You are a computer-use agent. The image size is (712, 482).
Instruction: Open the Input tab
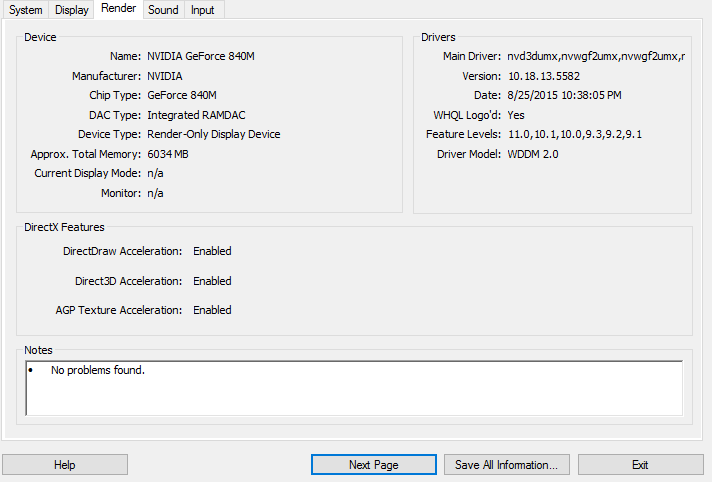(203, 10)
